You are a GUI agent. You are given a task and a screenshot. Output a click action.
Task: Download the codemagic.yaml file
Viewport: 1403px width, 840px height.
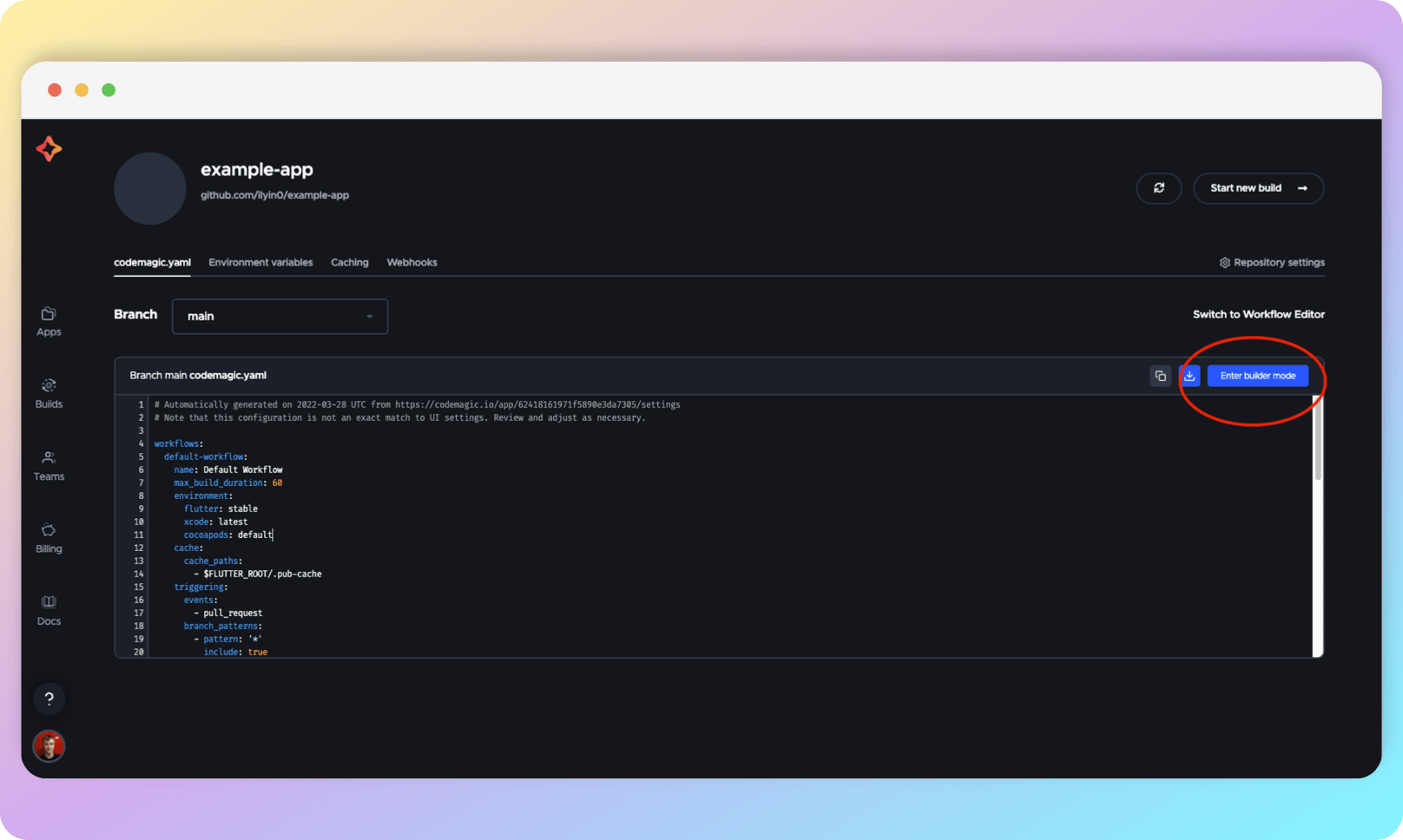[x=1189, y=376]
